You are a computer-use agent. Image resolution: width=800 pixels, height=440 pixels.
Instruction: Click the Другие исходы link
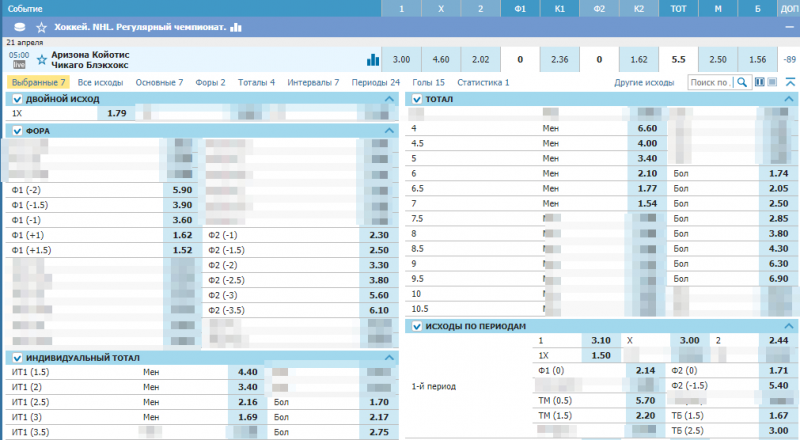click(x=644, y=83)
